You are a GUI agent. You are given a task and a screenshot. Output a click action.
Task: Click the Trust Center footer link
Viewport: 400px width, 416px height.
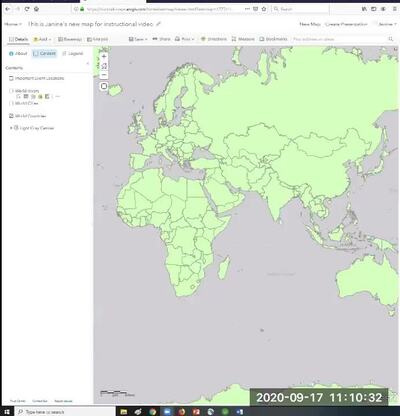coord(18,401)
